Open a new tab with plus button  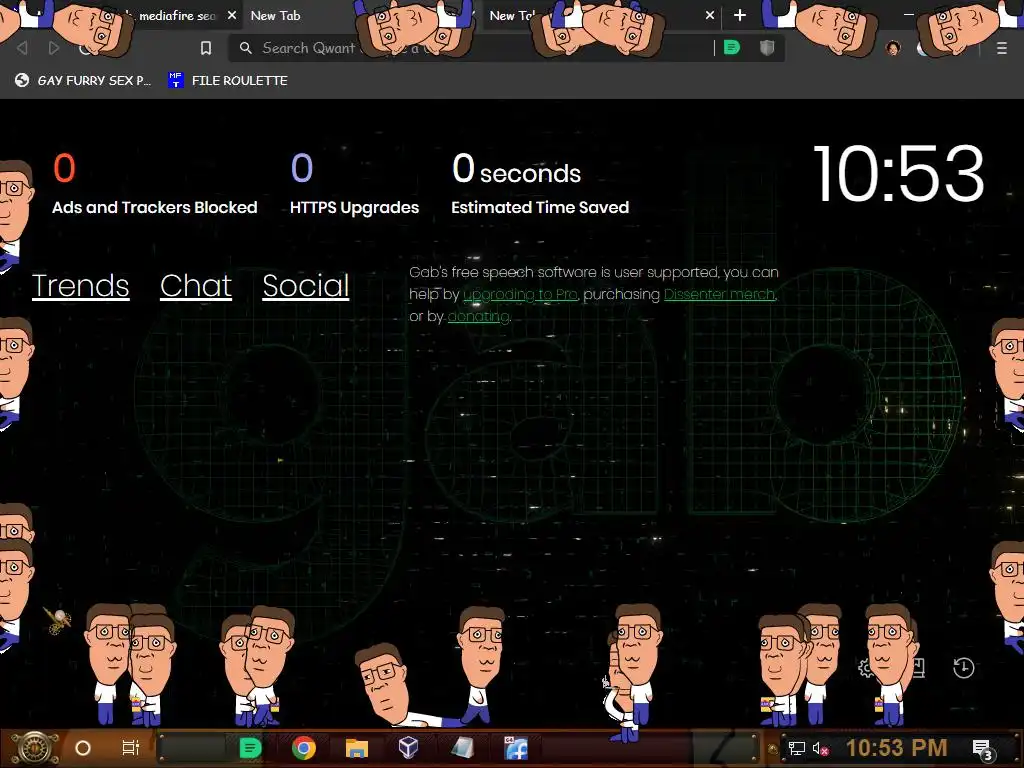(739, 15)
